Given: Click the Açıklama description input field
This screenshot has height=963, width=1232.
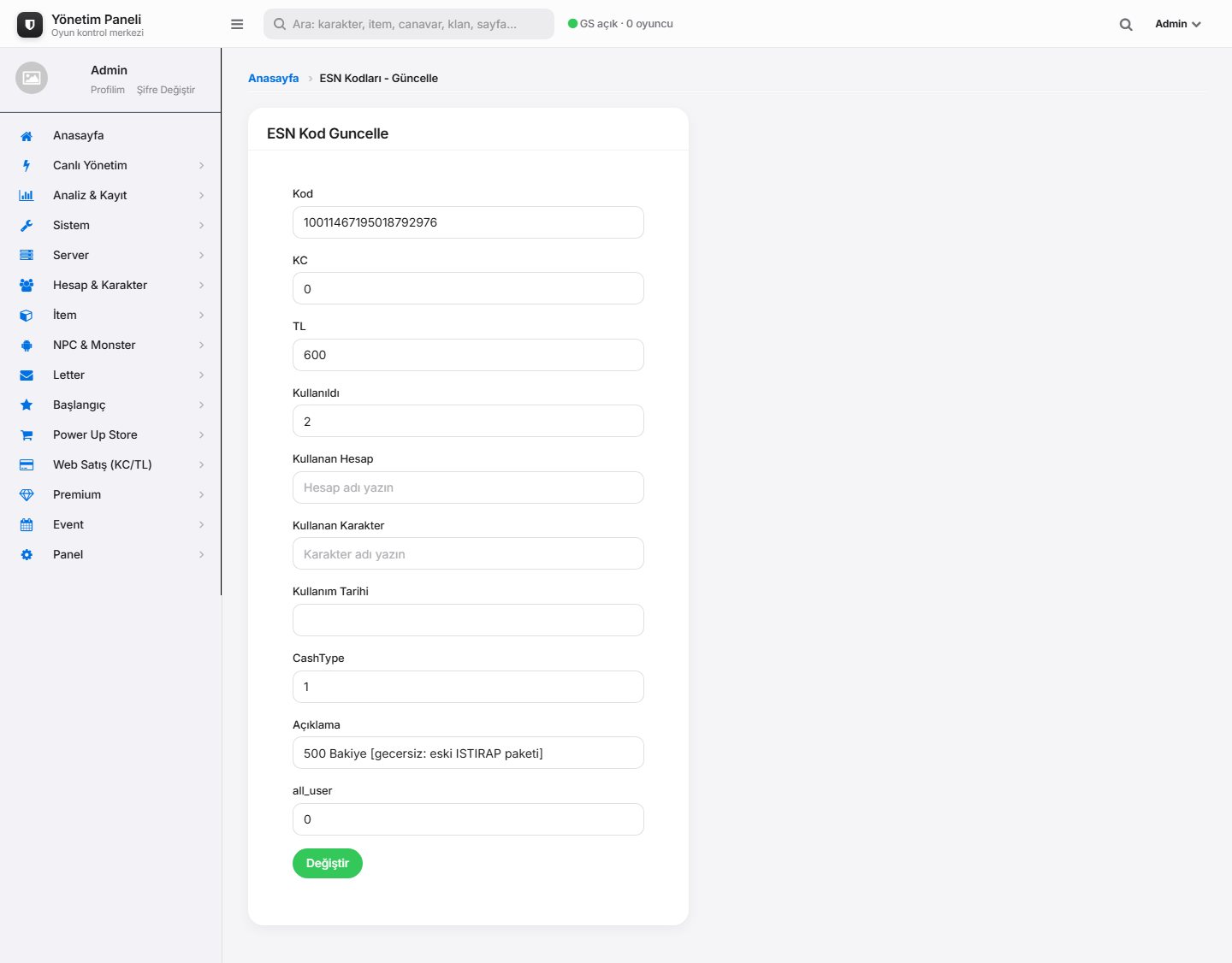Looking at the screenshot, I should [468, 753].
